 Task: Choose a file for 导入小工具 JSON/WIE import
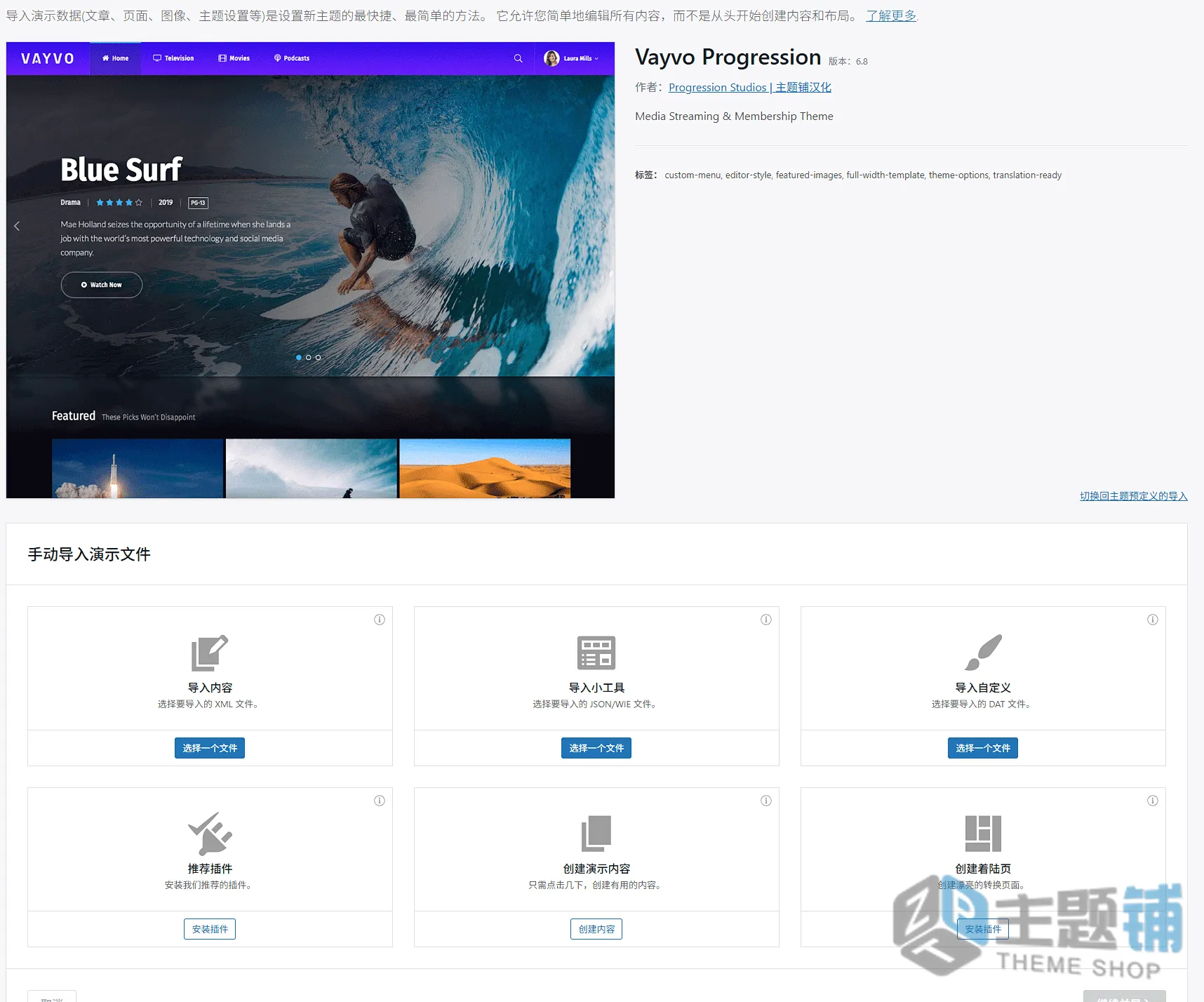click(x=596, y=748)
